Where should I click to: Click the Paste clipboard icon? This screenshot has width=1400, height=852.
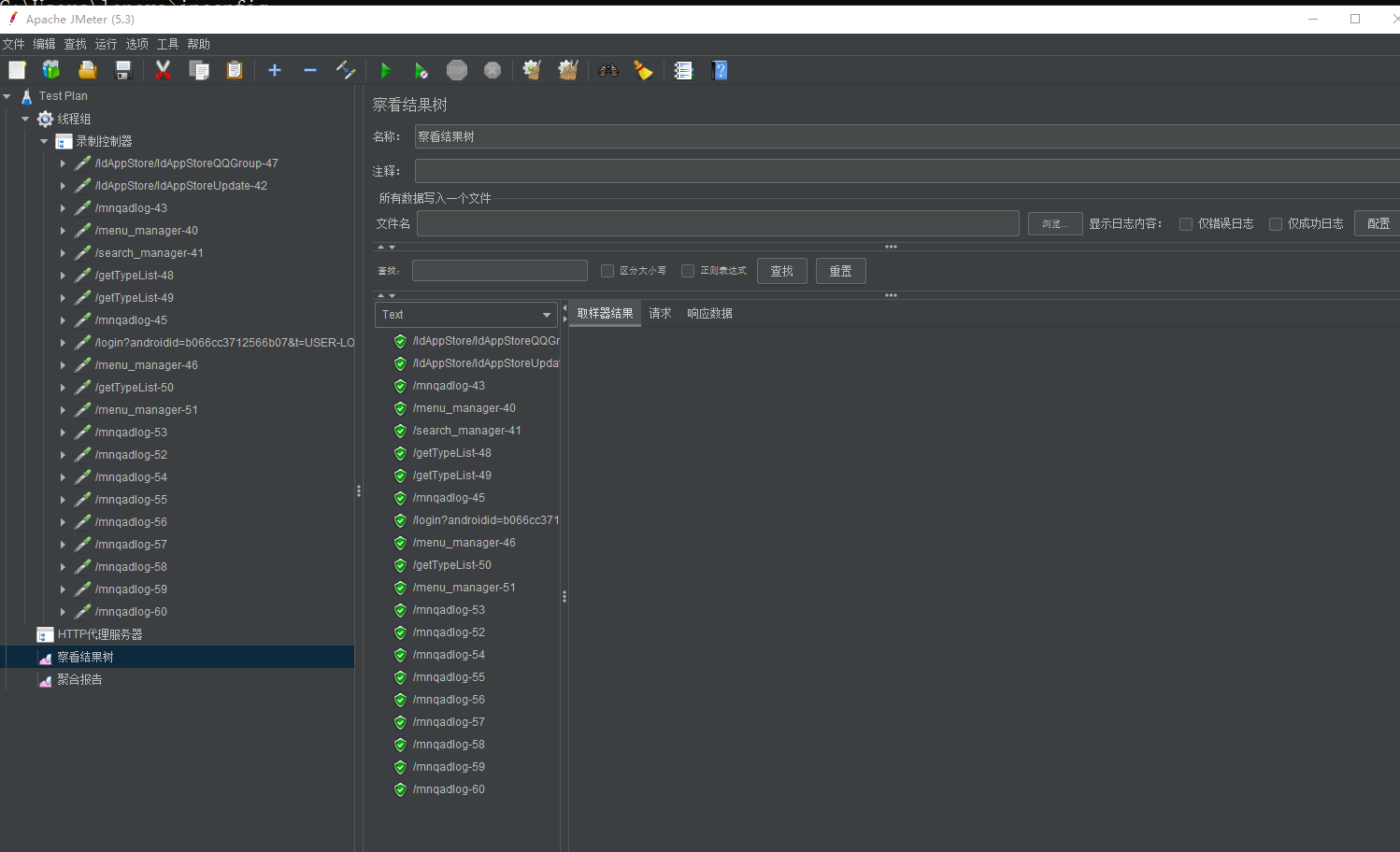tap(235, 70)
